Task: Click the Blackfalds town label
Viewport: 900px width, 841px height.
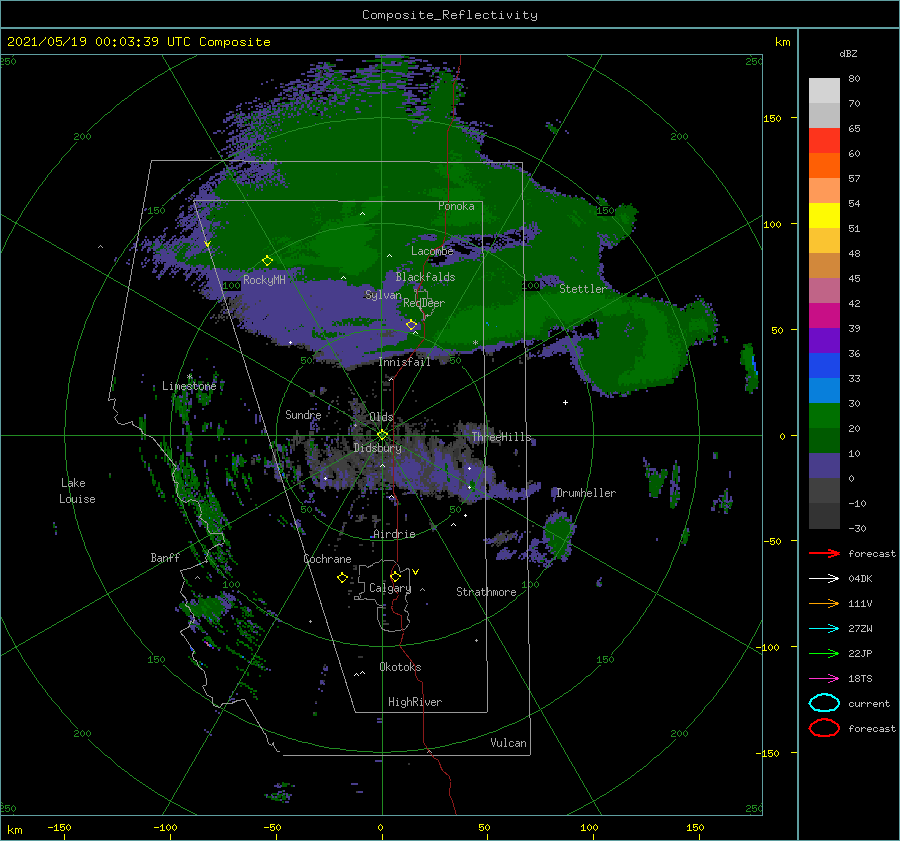Action: tap(425, 277)
